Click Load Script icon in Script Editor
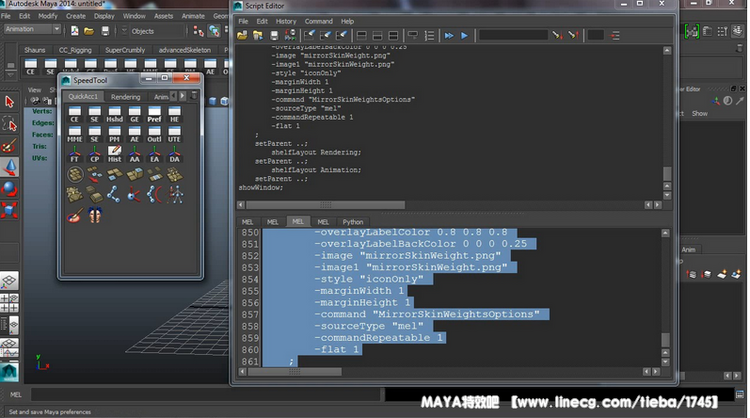Viewport: 750px width, 418px height. pyautogui.click(x=243, y=35)
